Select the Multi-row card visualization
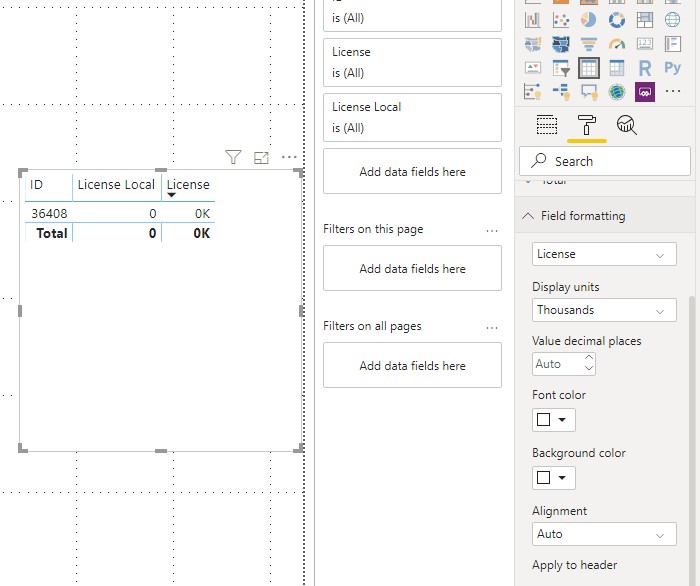This screenshot has width=700, height=586. [672, 44]
